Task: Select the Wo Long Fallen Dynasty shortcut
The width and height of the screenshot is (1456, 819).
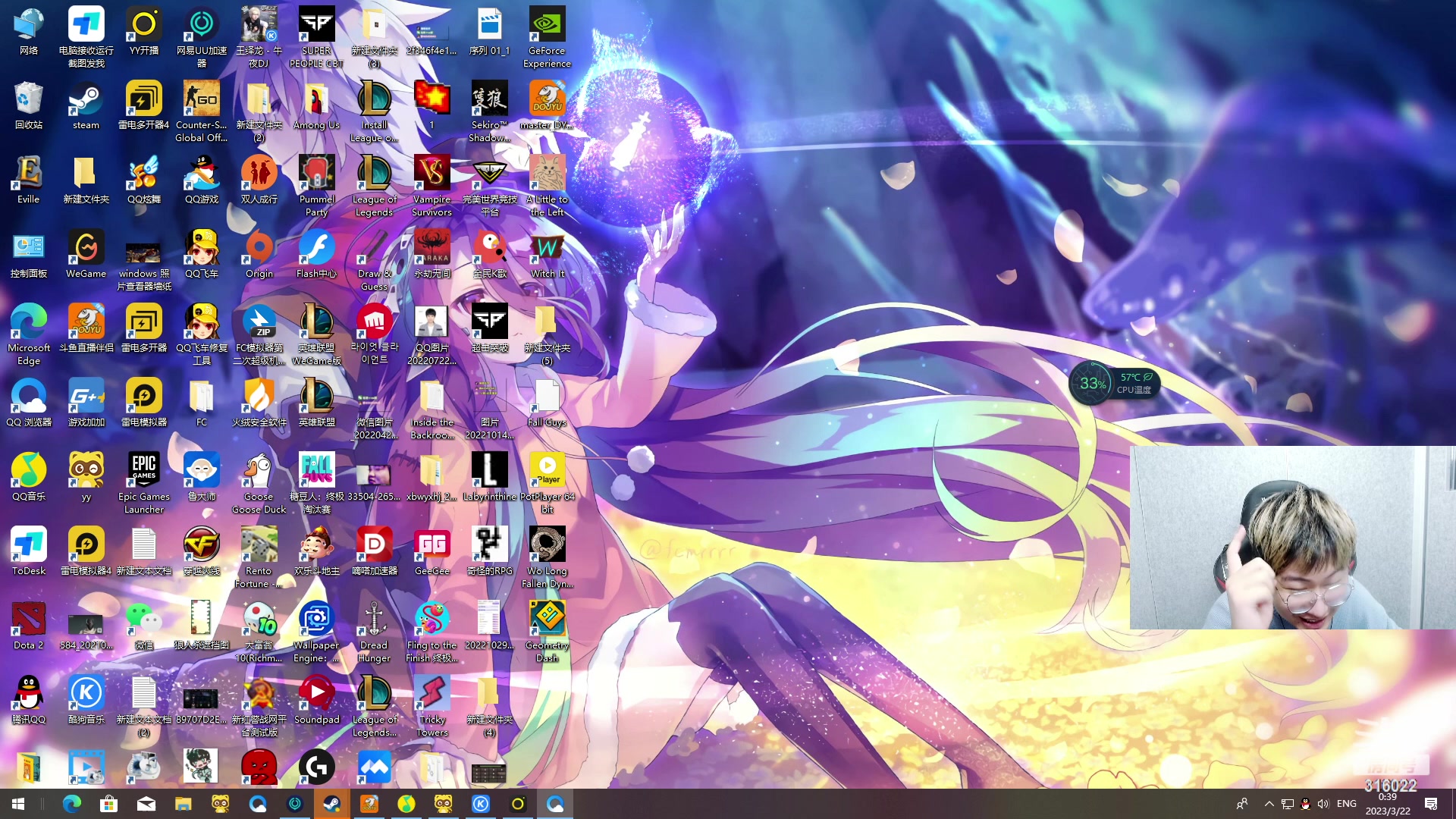Action: 547,558
